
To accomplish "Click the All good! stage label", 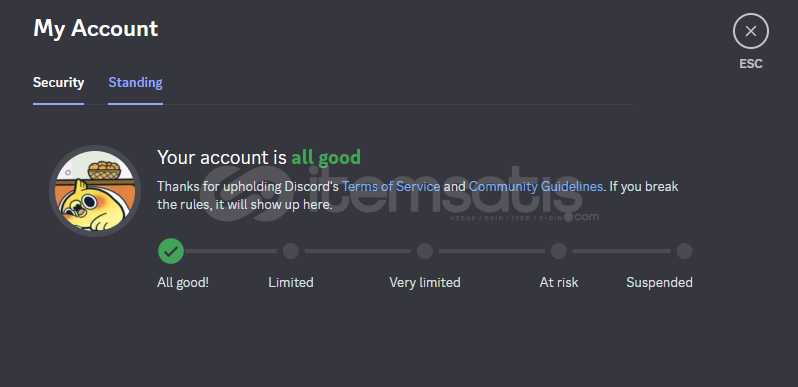I will 183,282.
